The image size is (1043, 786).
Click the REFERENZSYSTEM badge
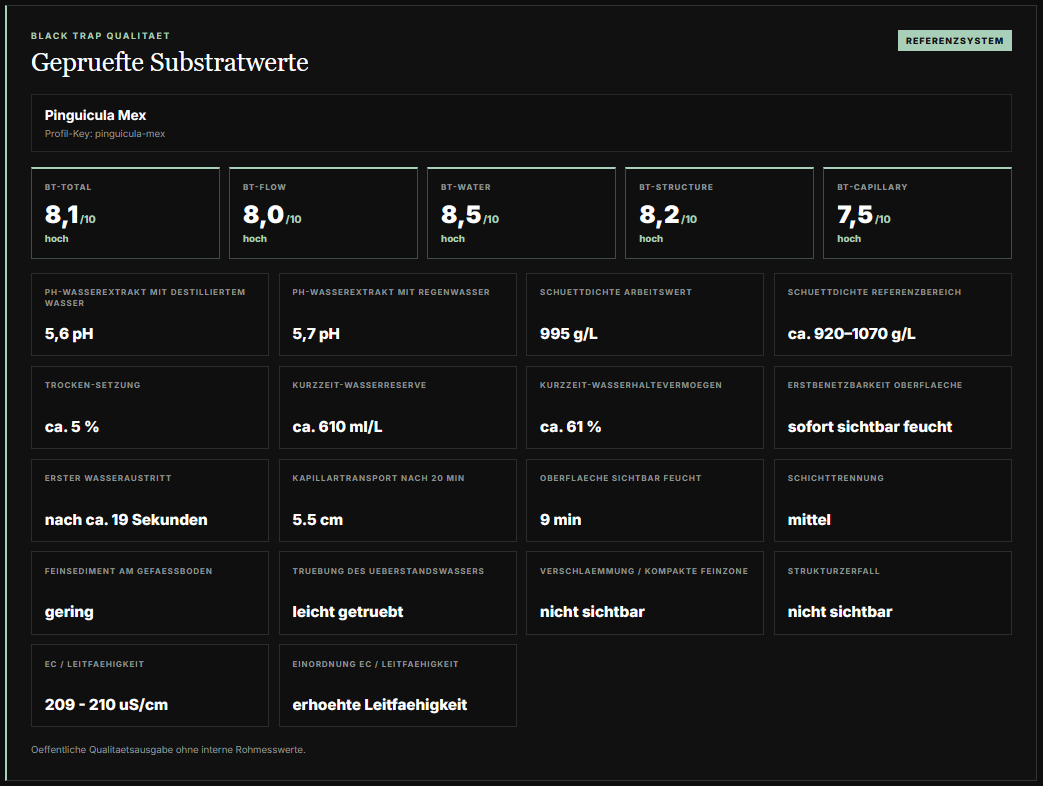[955, 41]
